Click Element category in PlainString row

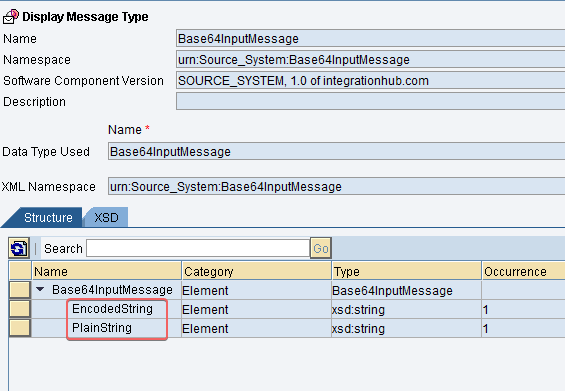coord(205,329)
